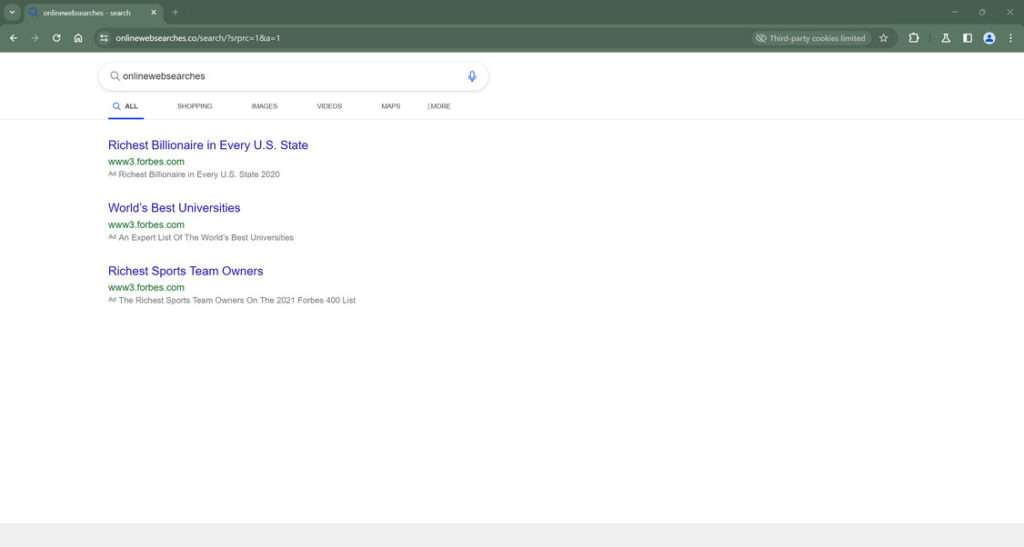Viewport: 1024px width, 547px height.
Task: Open the Chrome three-dot menu
Action: [x=1010, y=39]
